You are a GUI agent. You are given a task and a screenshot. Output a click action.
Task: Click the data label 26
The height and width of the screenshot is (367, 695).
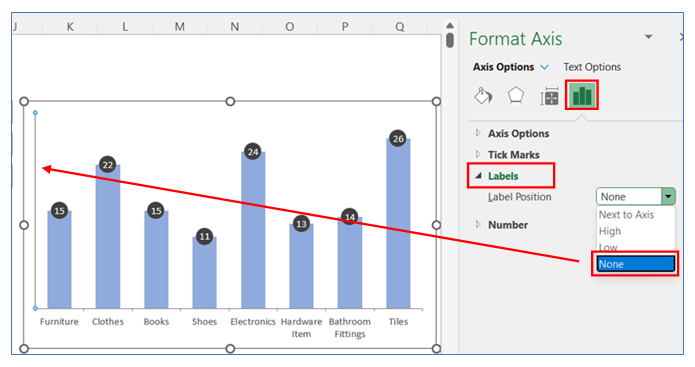point(398,139)
